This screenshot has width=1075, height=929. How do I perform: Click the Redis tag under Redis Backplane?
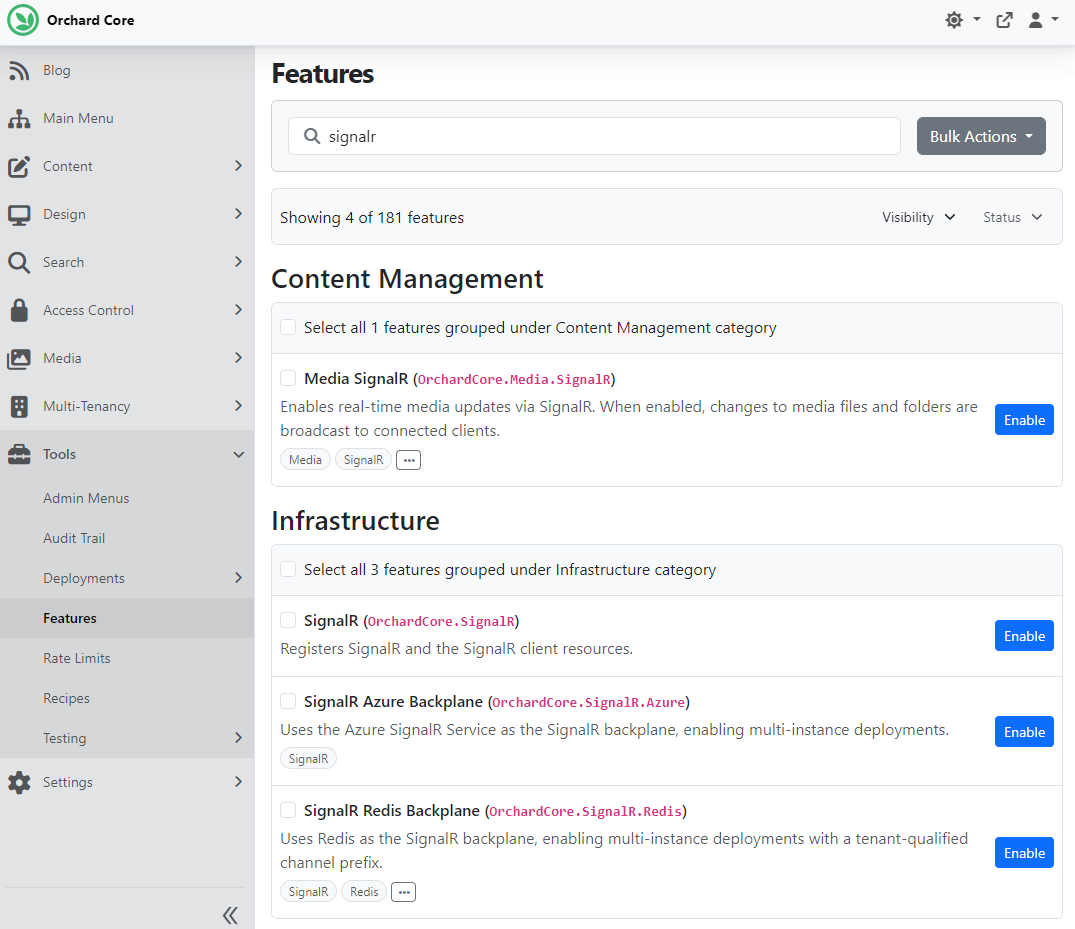[x=364, y=891]
